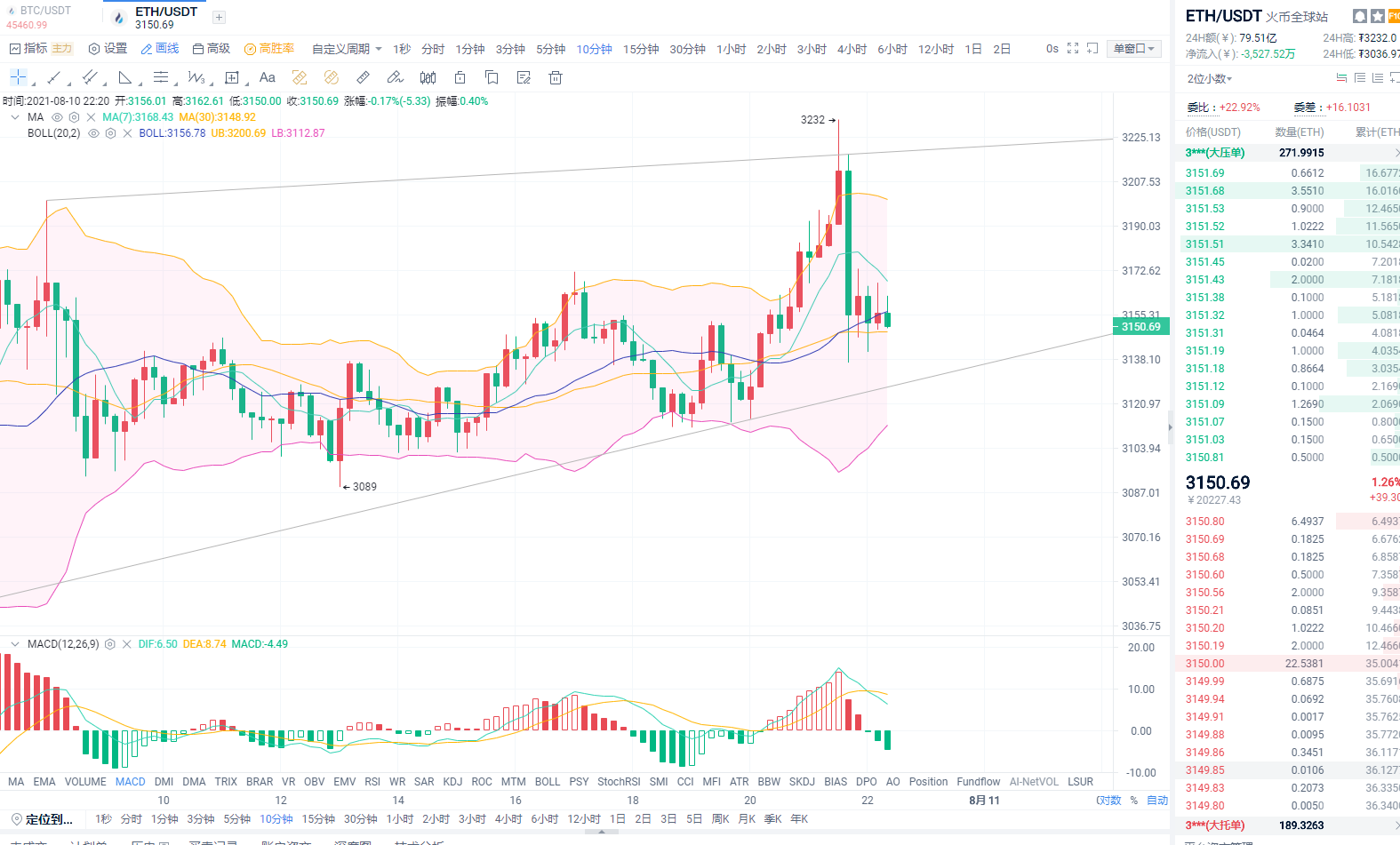Click the first orange ruler measure icon
Viewport: 1400px width, 845px height.
point(300,77)
